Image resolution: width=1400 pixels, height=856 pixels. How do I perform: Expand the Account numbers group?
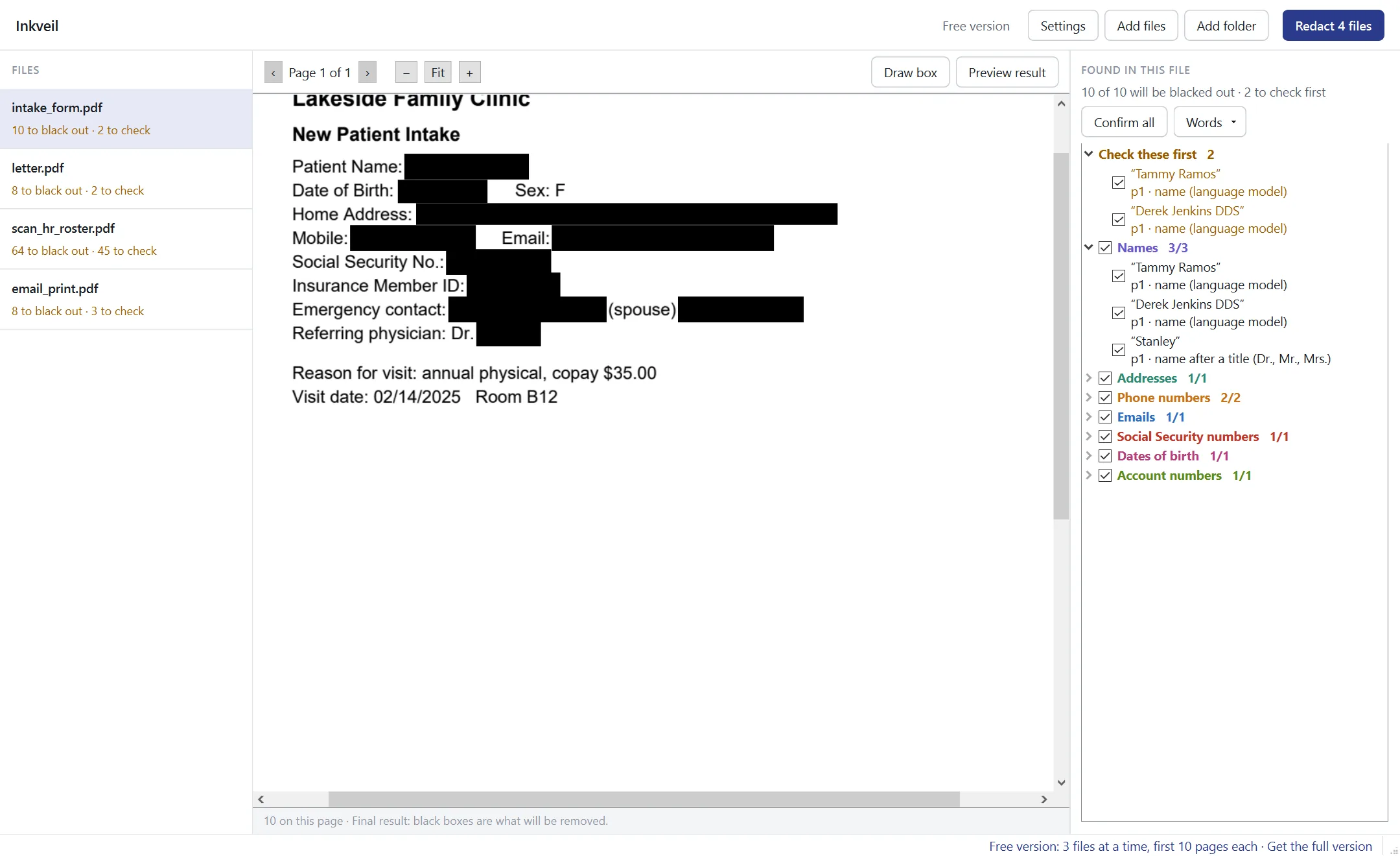(x=1089, y=475)
